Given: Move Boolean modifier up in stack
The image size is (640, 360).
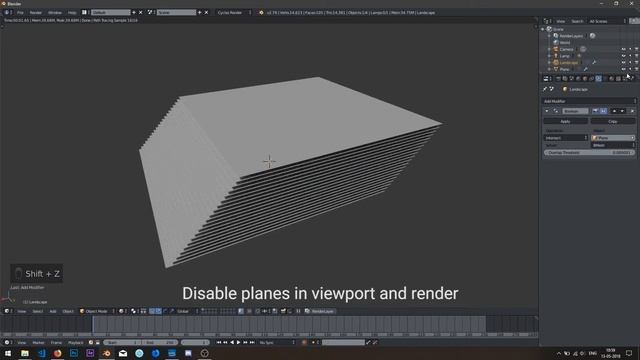Looking at the screenshot, I should pos(614,111).
